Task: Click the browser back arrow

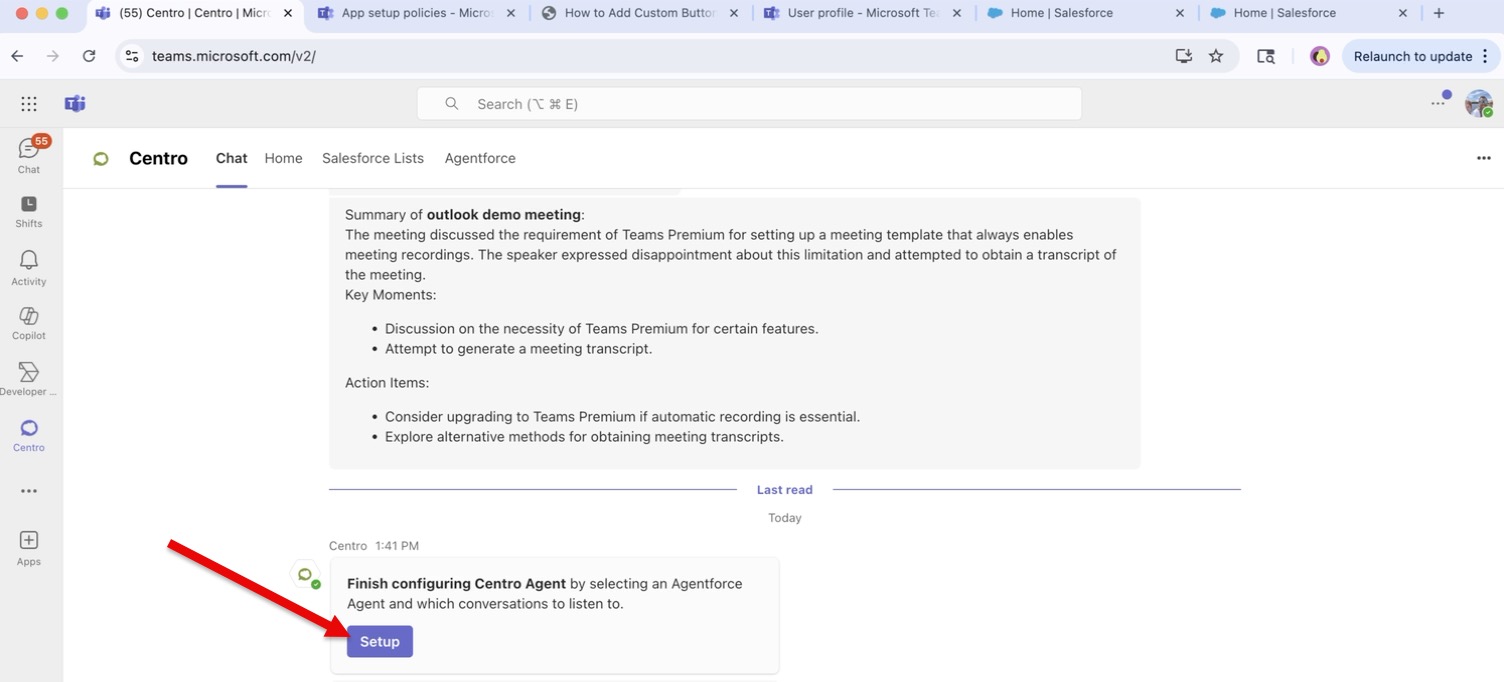Action: [17, 56]
